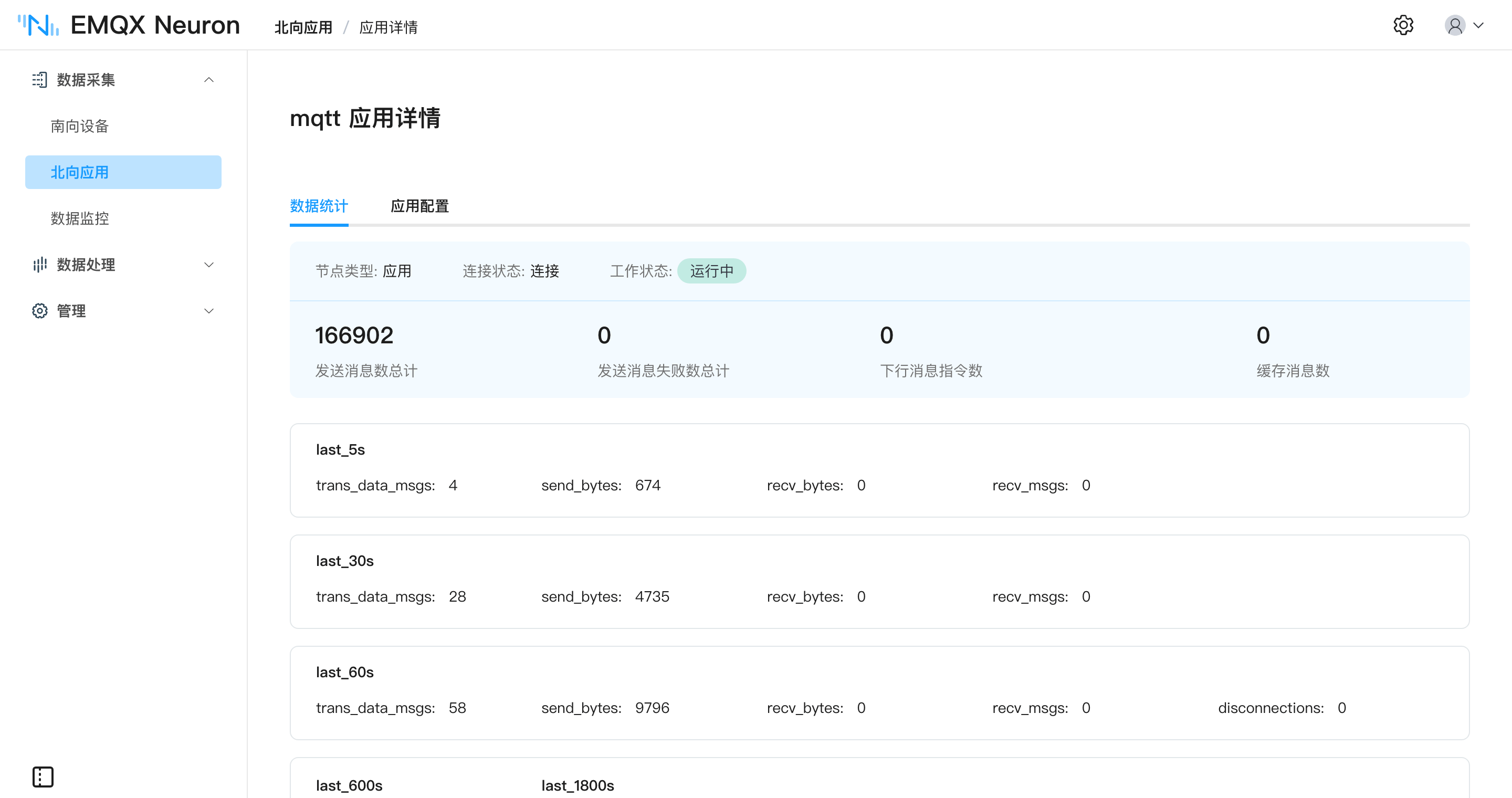Click the last_5s section heading
Image resolution: width=1512 pixels, height=798 pixels.
pyautogui.click(x=340, y=449)
